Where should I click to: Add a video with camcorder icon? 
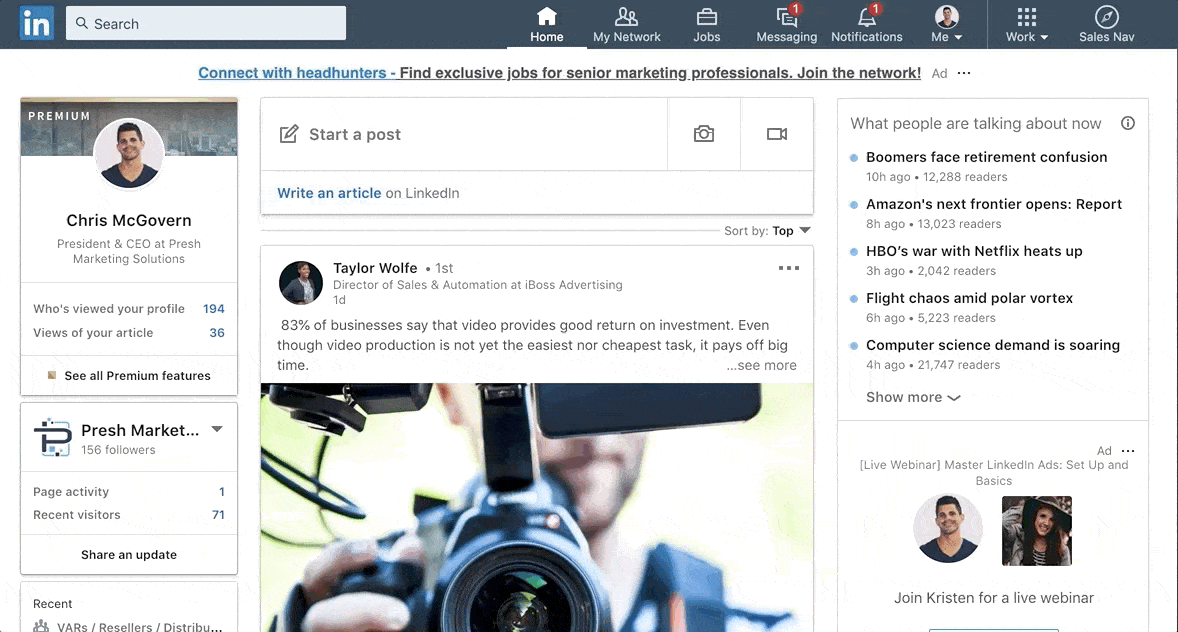click(777, 134)
